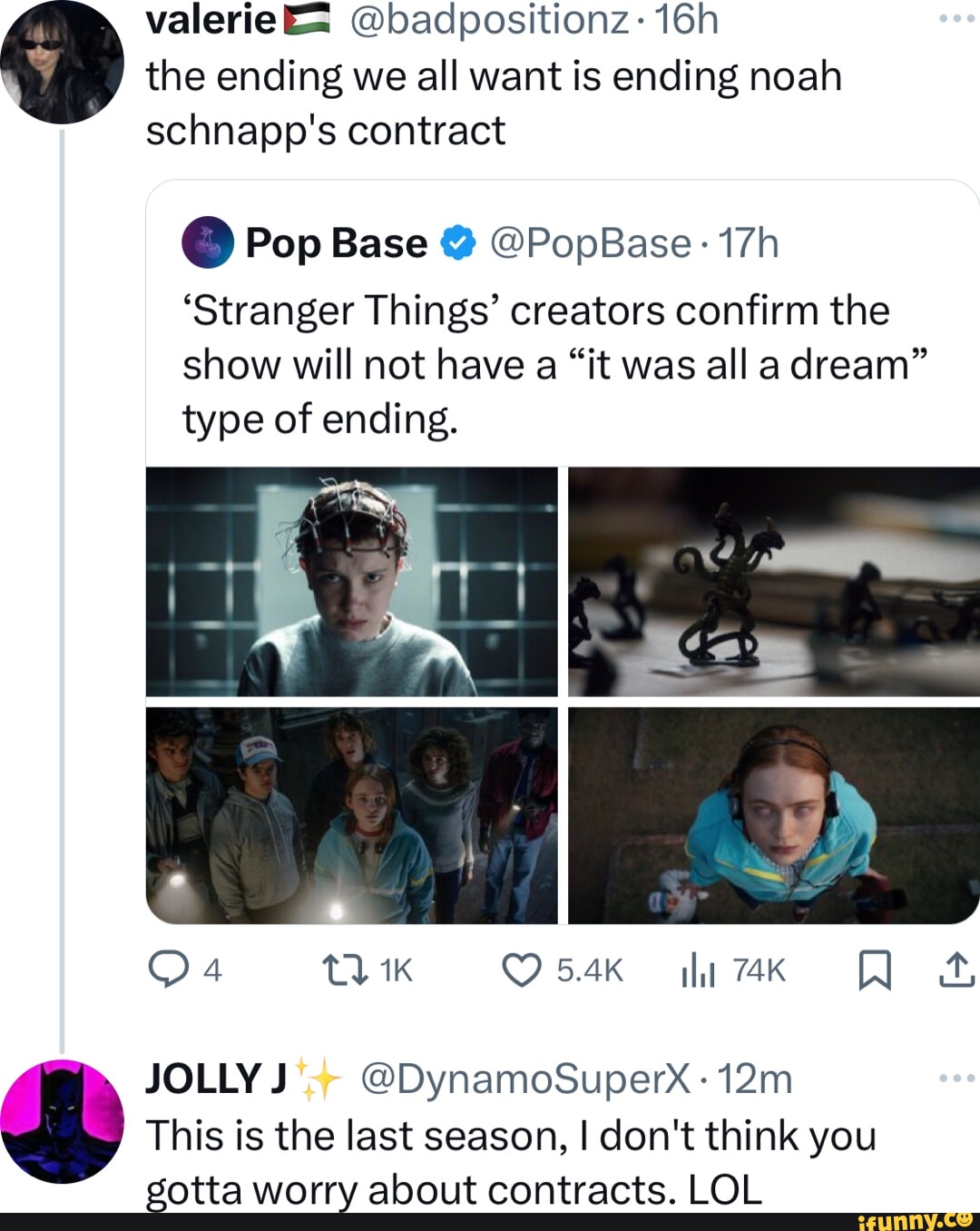Share the tweet via upload icon

[955, 971]
